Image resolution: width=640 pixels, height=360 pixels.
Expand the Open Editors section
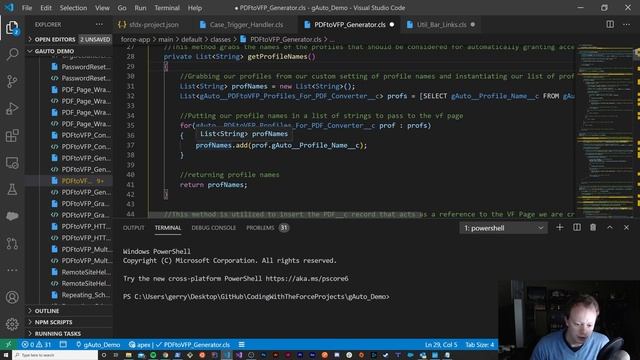pyautogui.click(x=69, y=39)
